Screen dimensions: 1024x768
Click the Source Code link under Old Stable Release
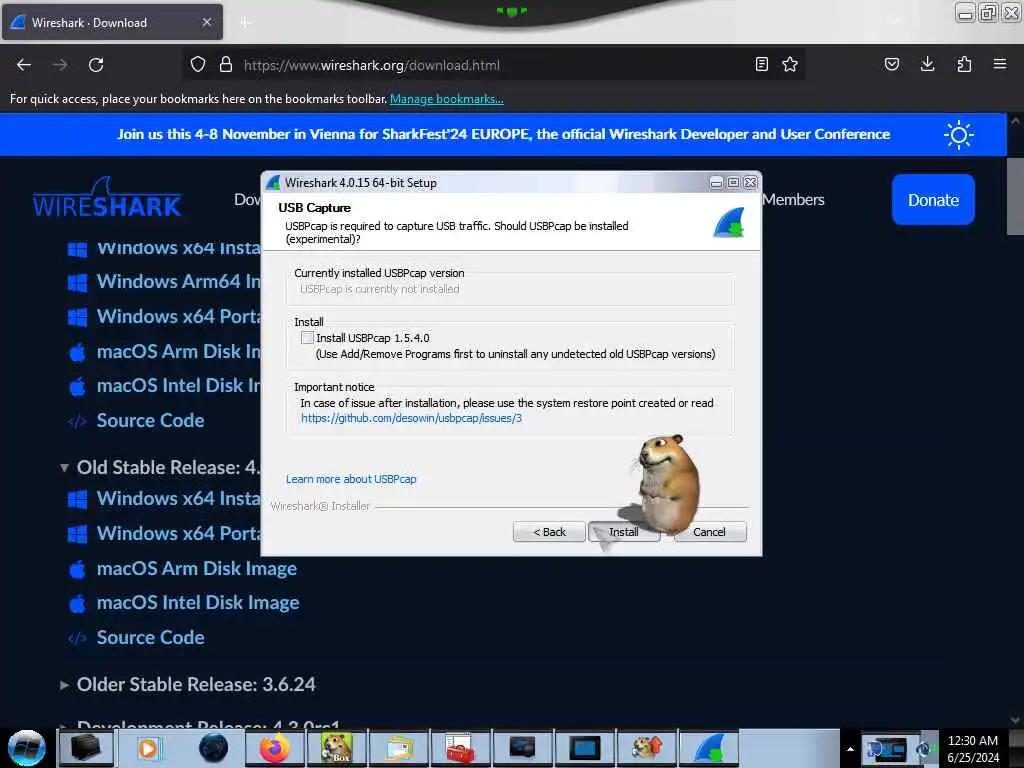[x=150, y=637]
